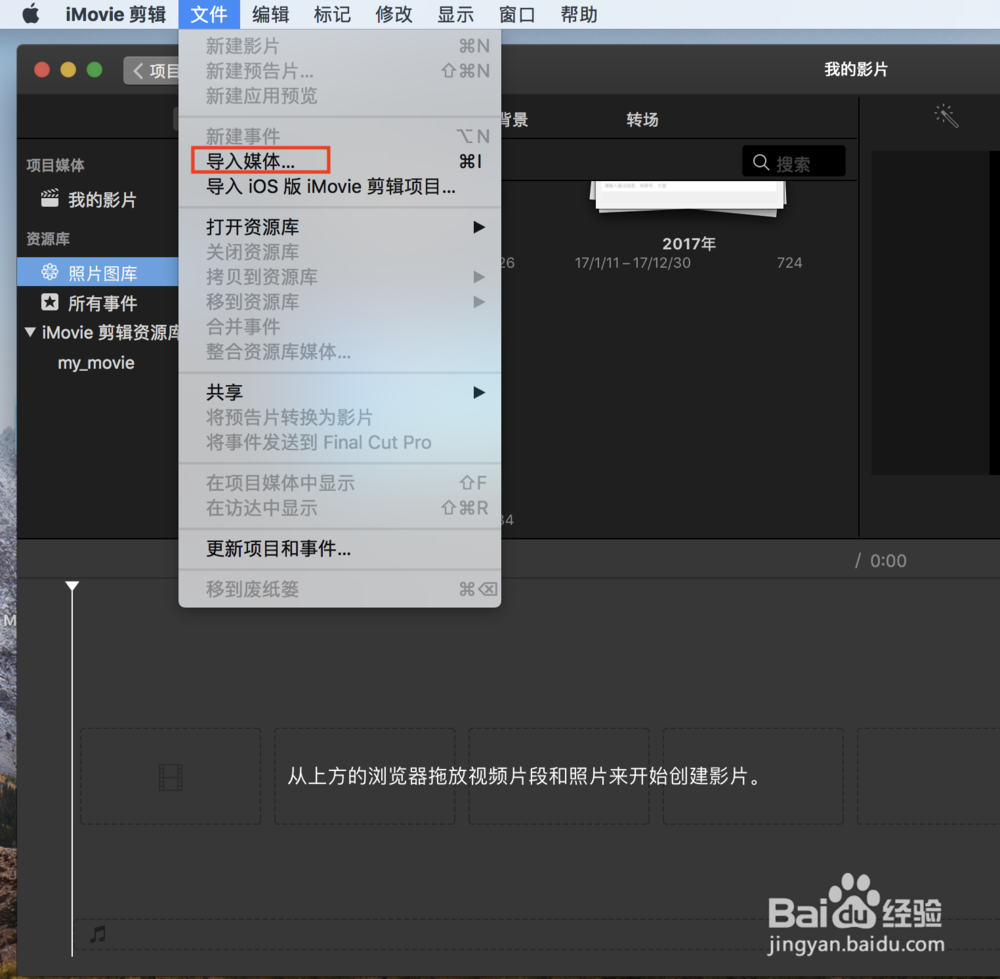
Task: Expand the 共享 submenu
Action: [339, 392]
